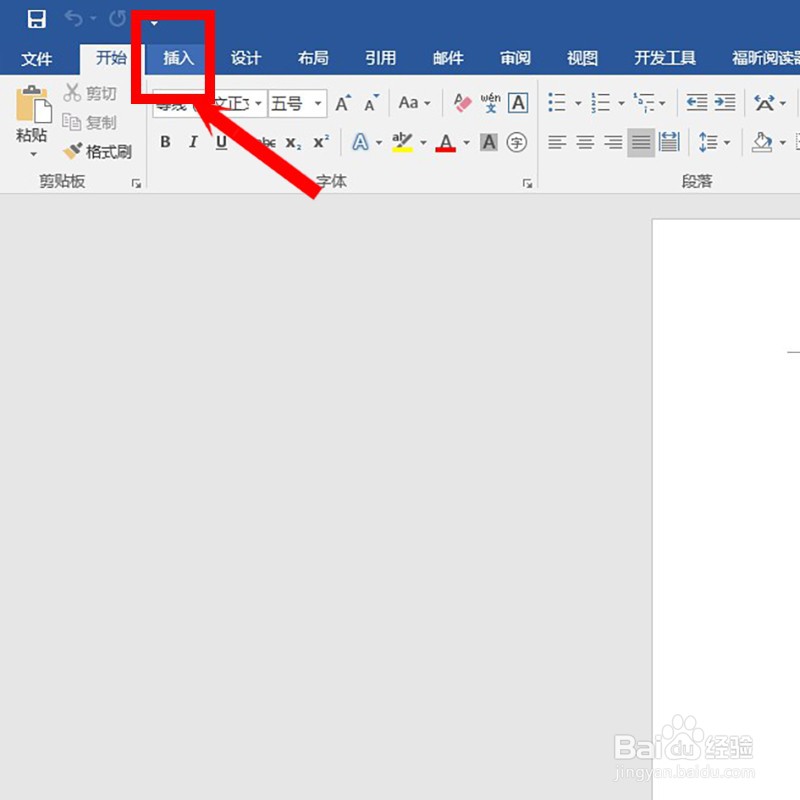Click the character border A icon
Image resolution: width=800 pixels, height=800 pixels.
point(518,103)
